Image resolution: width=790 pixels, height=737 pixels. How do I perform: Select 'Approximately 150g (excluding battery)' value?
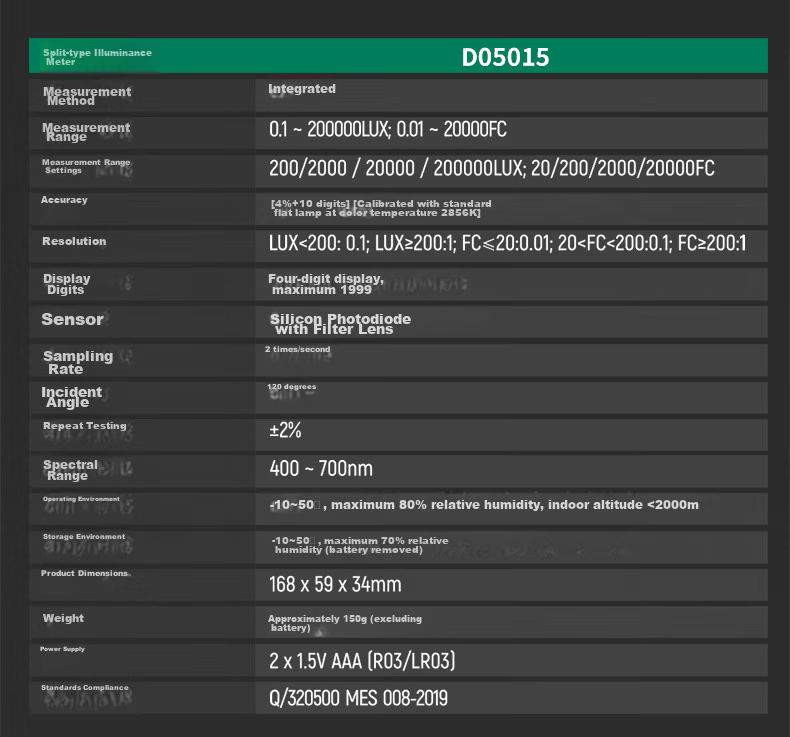pos(345,623)
